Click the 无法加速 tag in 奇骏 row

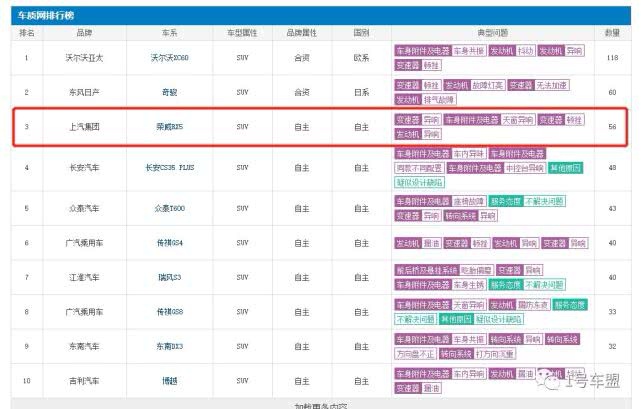(551, 85)
